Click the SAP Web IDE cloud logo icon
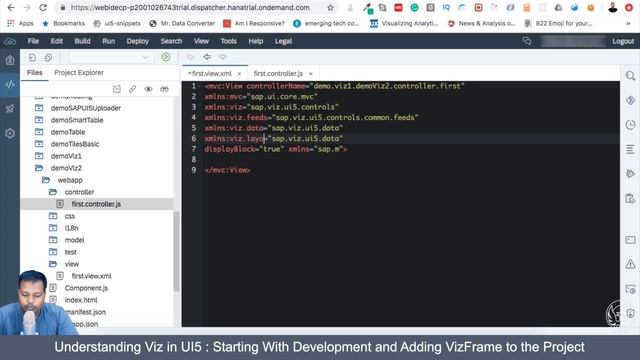The image size is (640, 360). tap(10, 41)
